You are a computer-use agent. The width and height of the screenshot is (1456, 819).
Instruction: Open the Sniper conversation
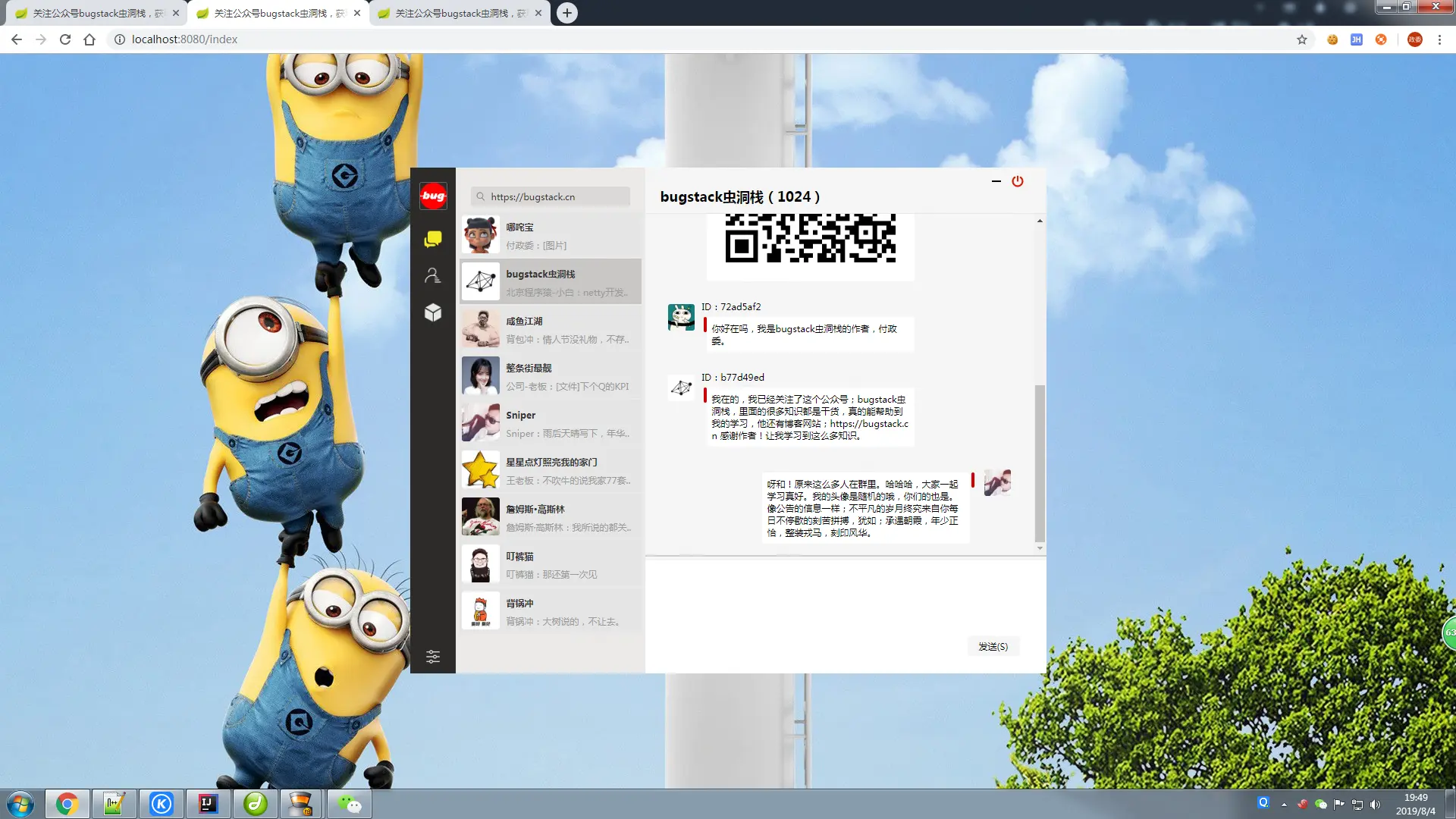[x=551, y=424]
